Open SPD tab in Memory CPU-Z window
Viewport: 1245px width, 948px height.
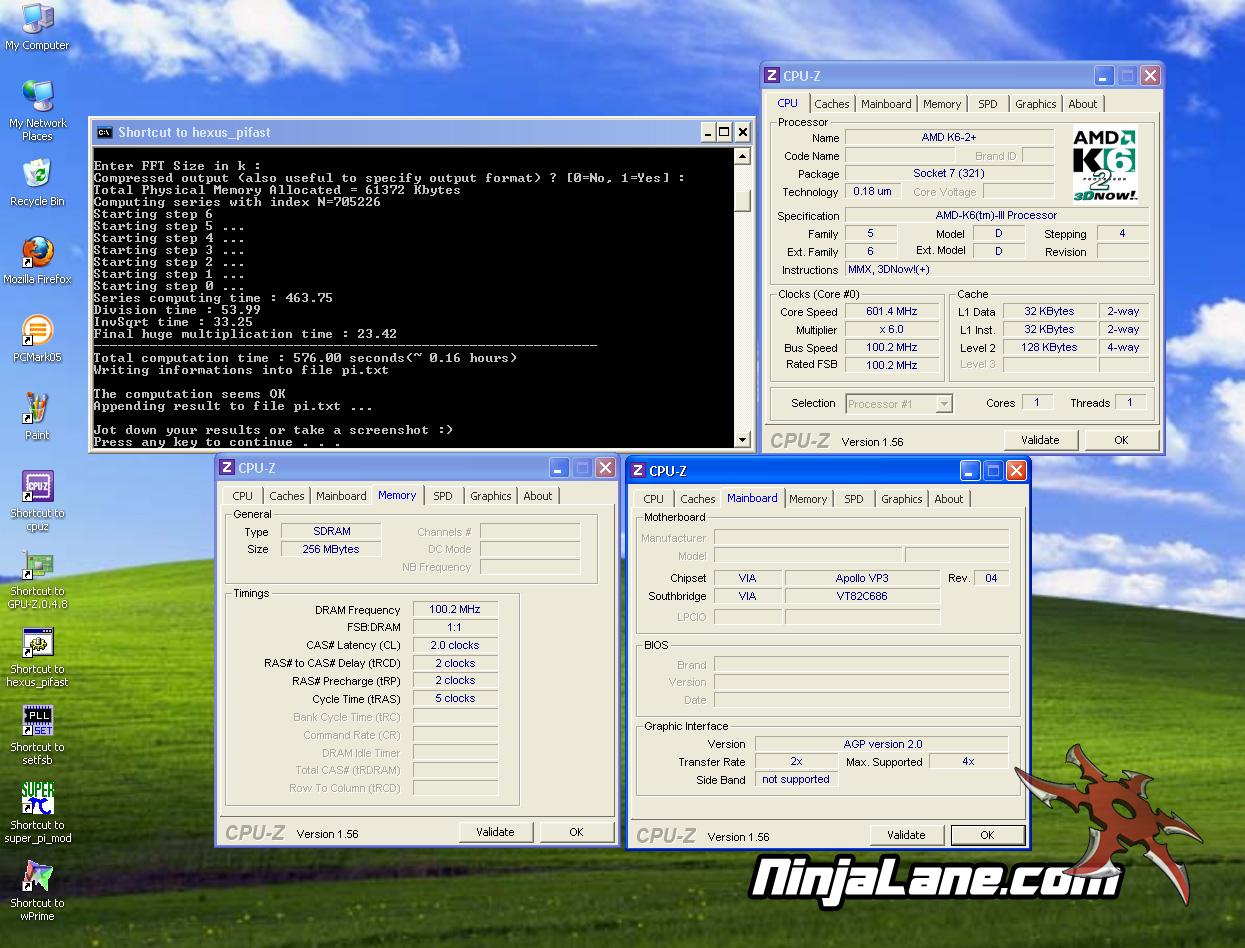[x=443, y=496]
